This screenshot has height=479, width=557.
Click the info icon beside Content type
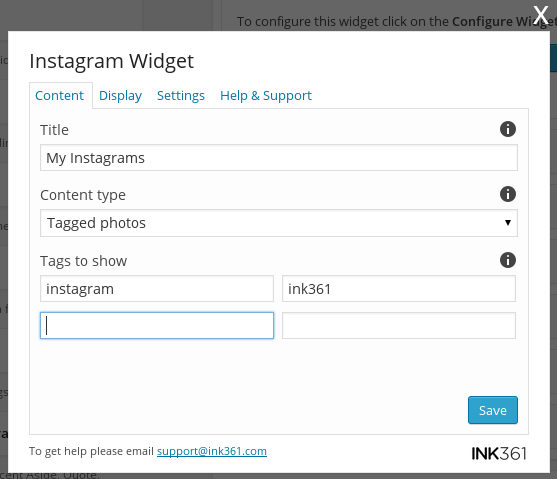click(508, 194)
